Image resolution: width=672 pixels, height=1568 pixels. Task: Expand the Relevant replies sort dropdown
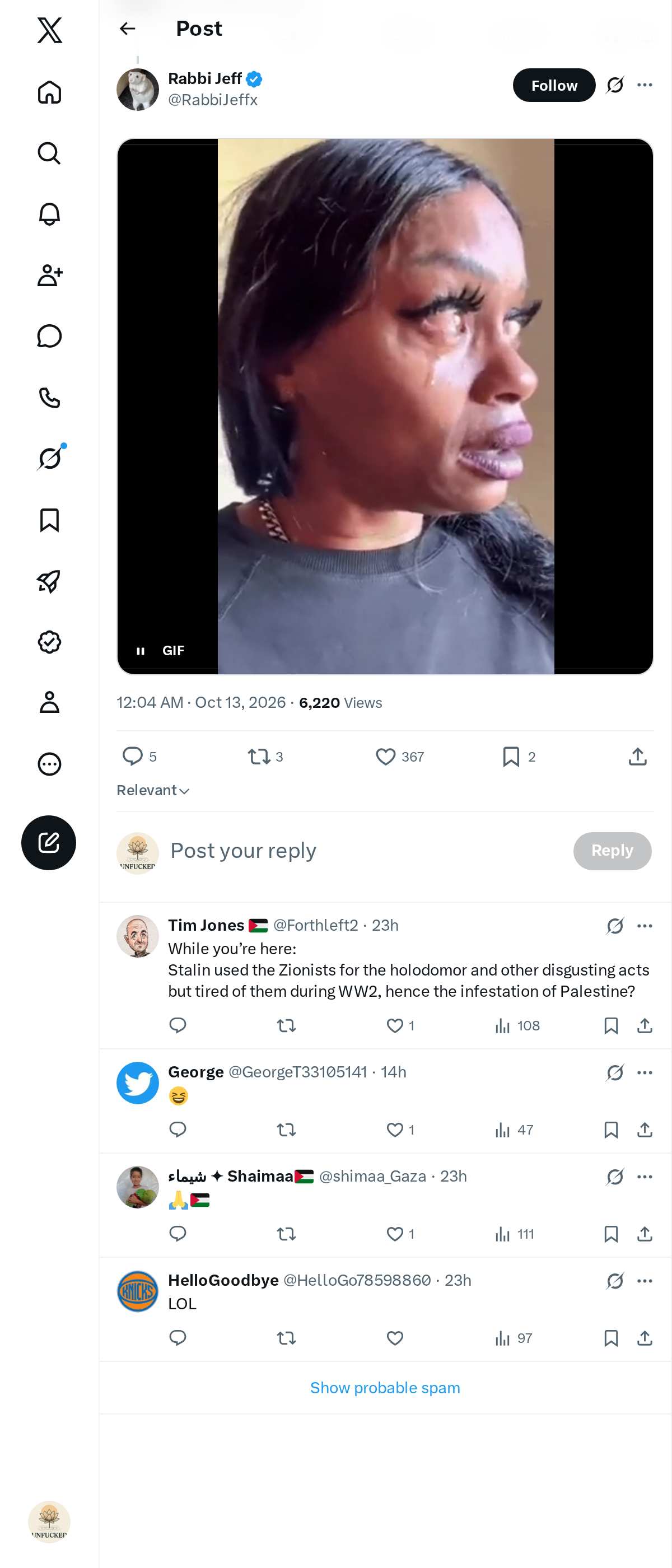tap(153, 790)
